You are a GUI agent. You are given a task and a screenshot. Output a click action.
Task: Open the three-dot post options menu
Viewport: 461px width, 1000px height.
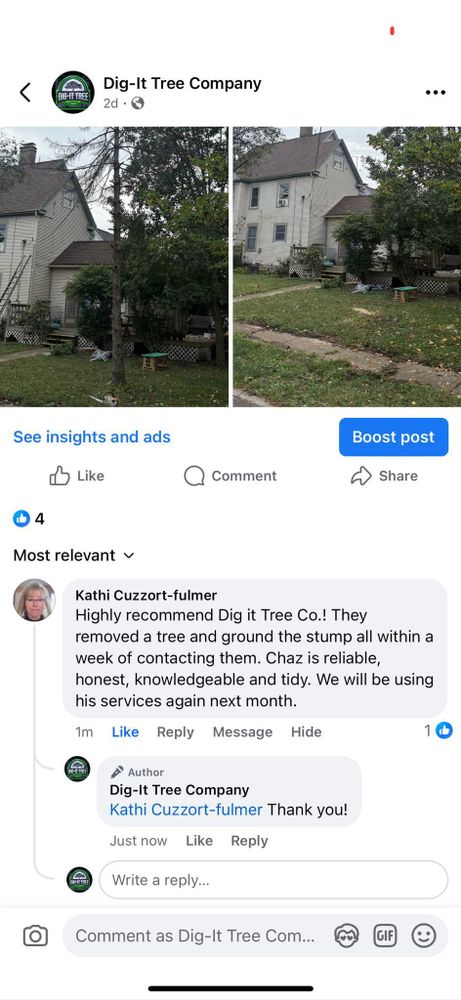435,92
